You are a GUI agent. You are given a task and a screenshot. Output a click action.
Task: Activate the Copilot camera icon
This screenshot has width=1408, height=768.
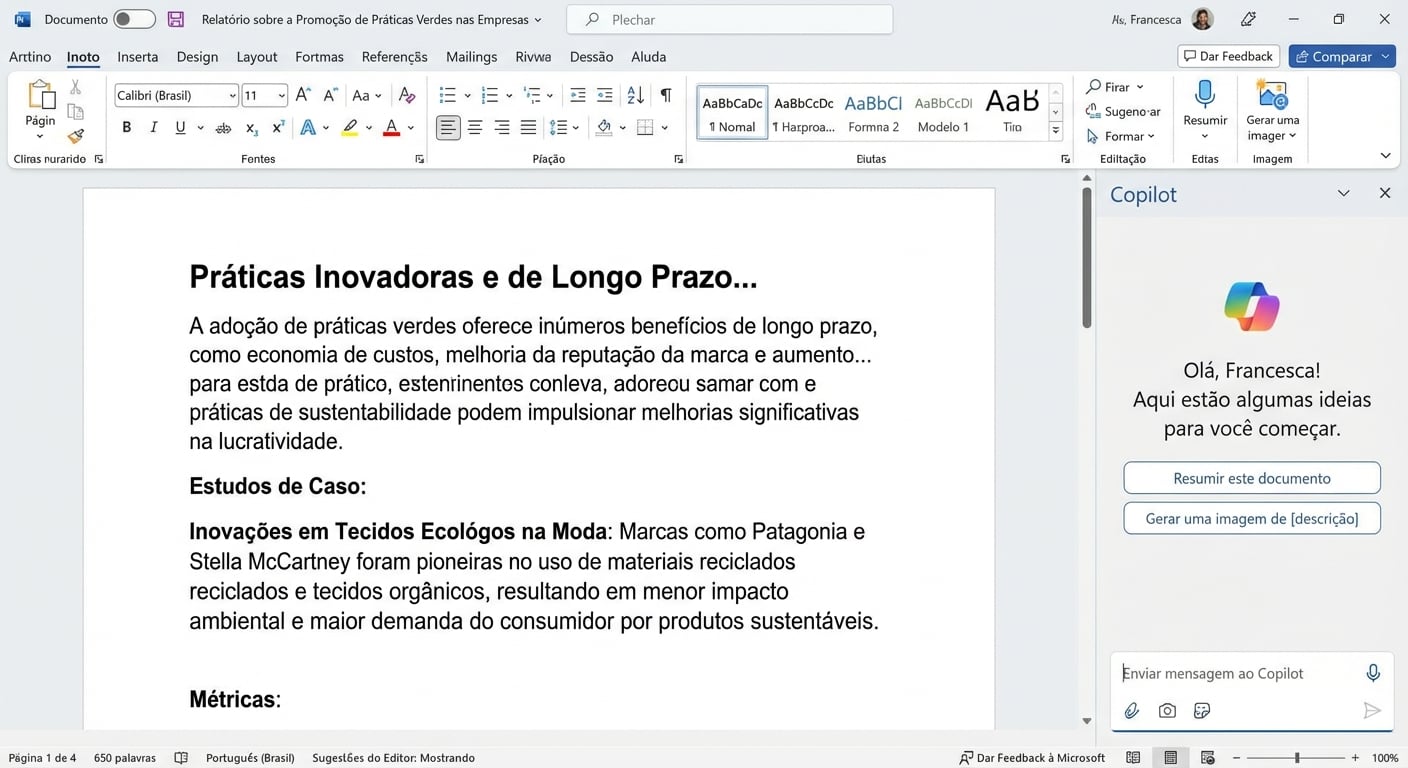[x=1167, y=710]
